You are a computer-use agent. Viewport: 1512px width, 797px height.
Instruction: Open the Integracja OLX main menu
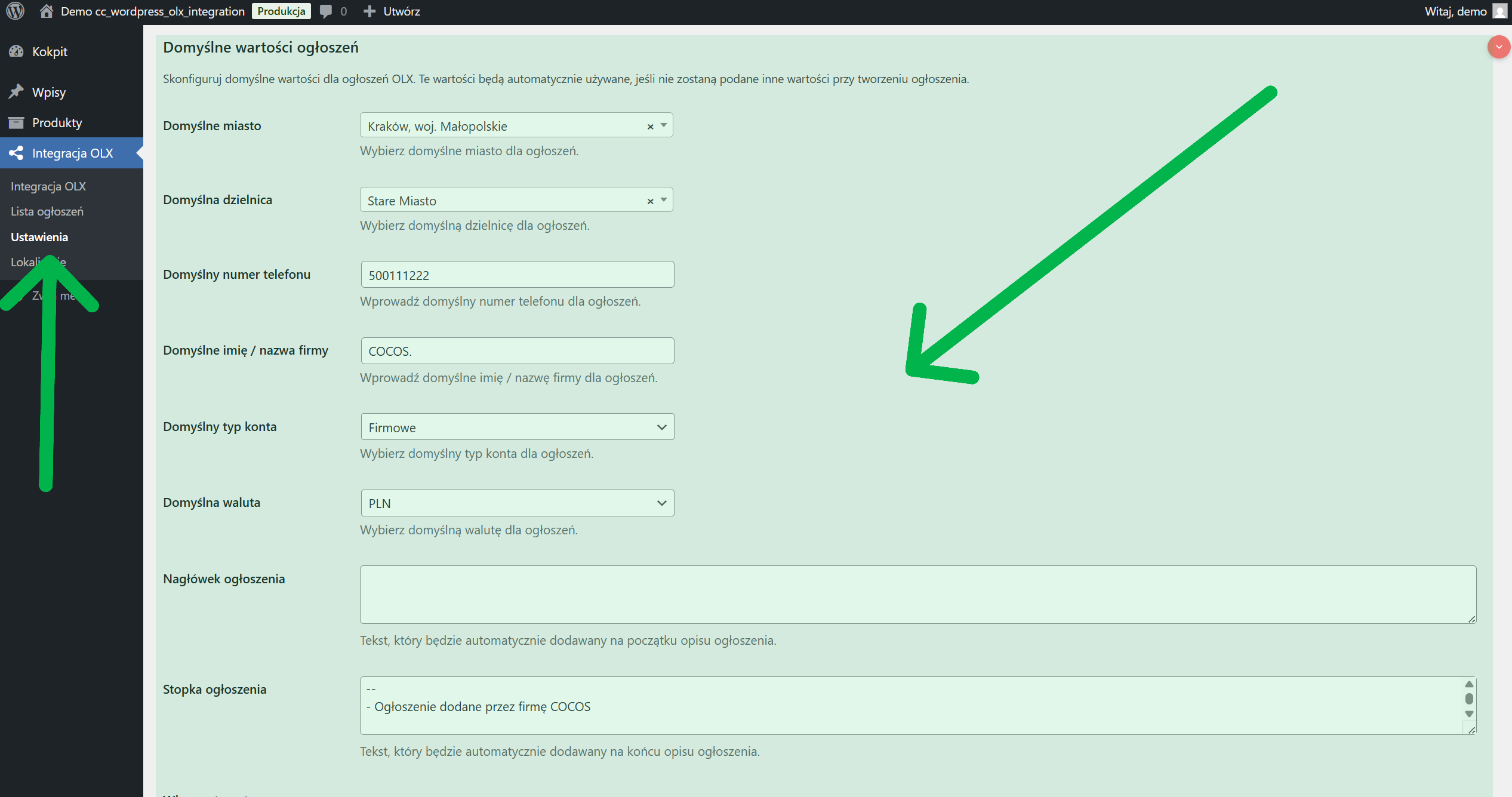coord(72,153)
